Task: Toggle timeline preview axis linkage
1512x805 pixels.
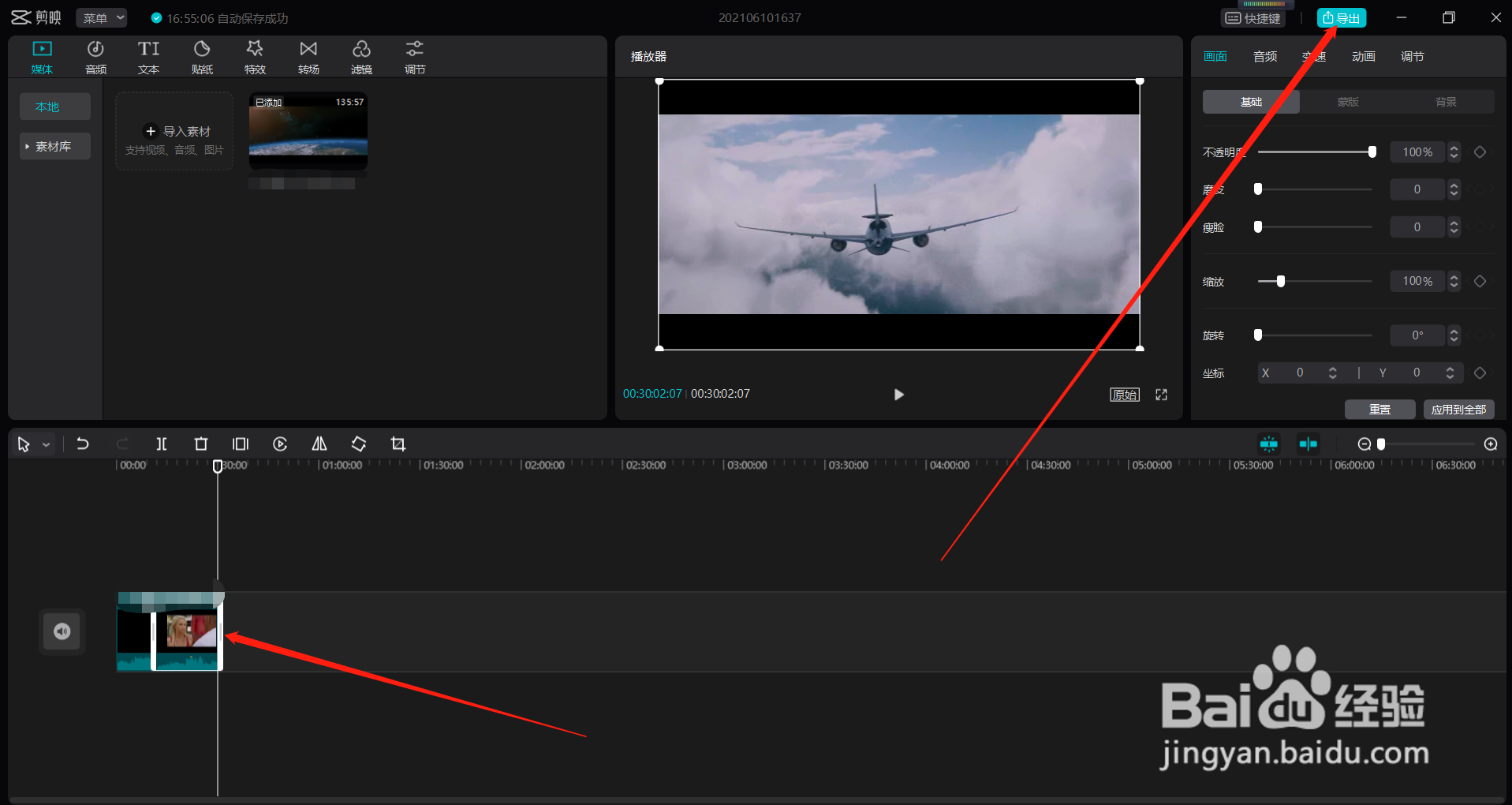Action: point(1308,444)
